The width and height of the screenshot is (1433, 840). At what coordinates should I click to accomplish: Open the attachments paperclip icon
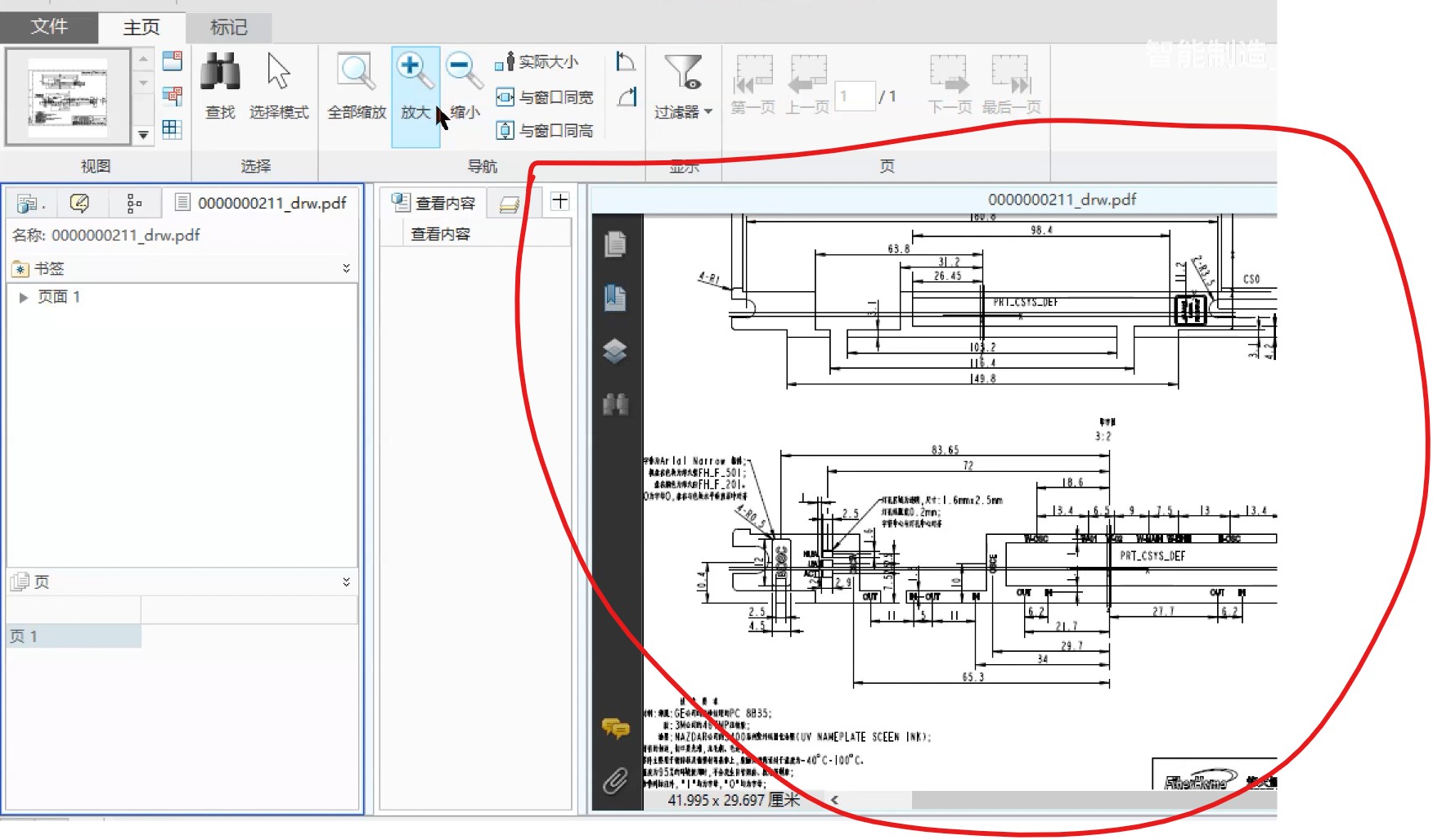615,782
